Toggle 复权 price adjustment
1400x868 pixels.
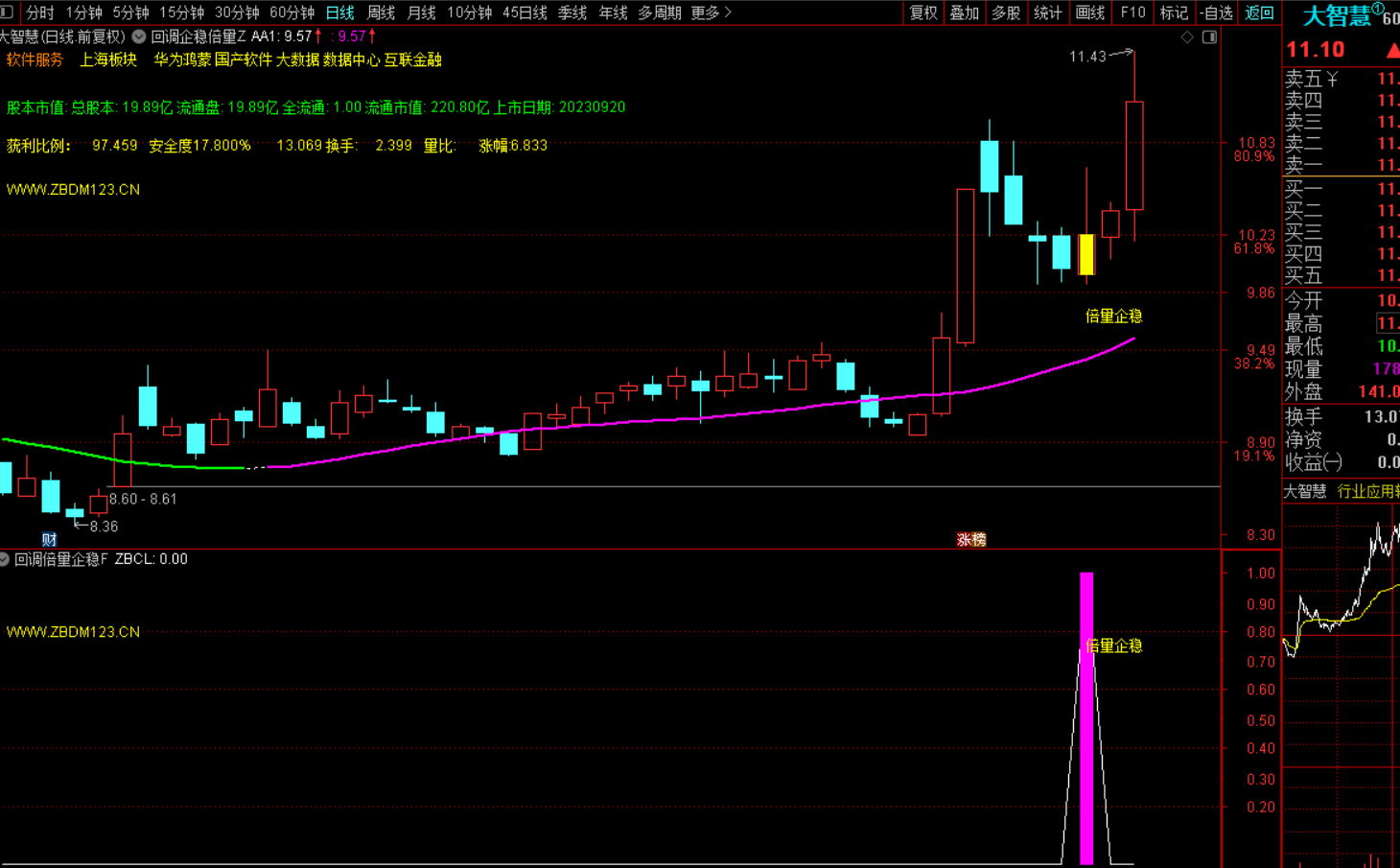point(923,12)
